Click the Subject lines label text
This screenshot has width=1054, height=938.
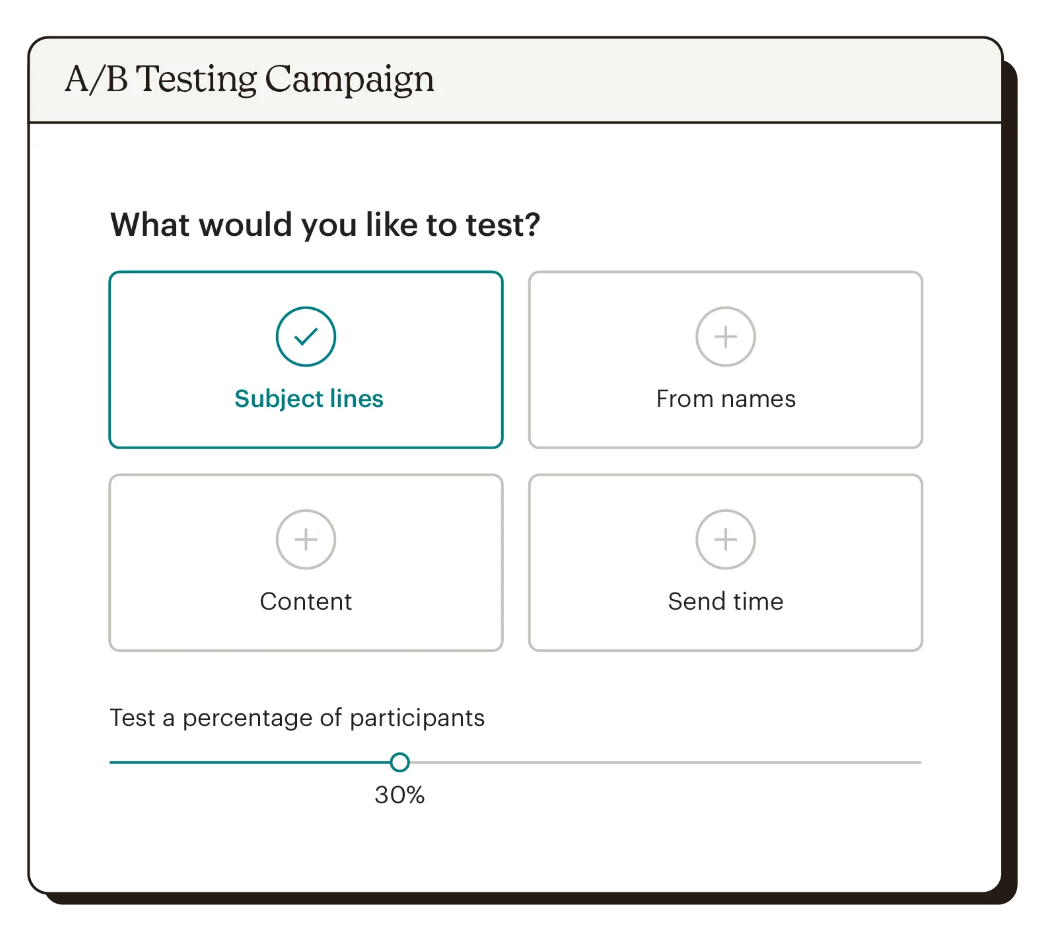pos(308,398)
